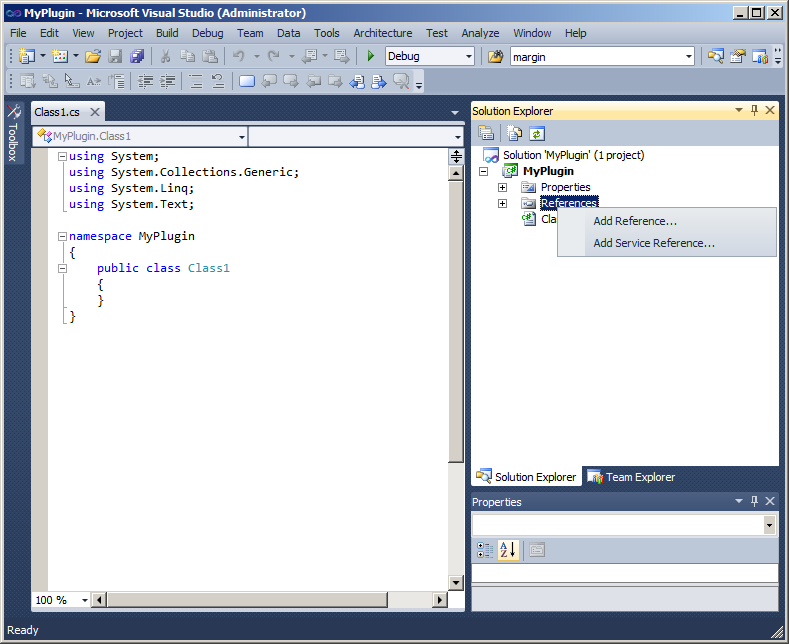Collapse the public class Class1 outline
The height and width of the screenshot is (644, 789).
62,268
